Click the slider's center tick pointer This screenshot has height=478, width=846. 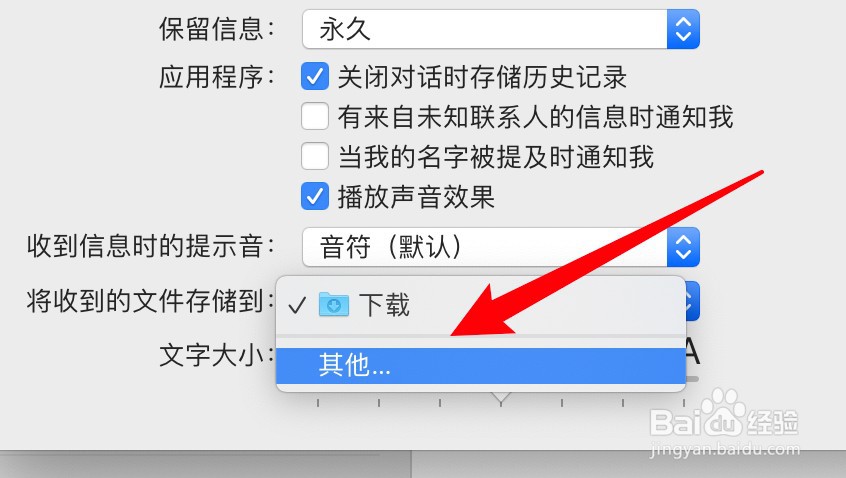point(501,399)
